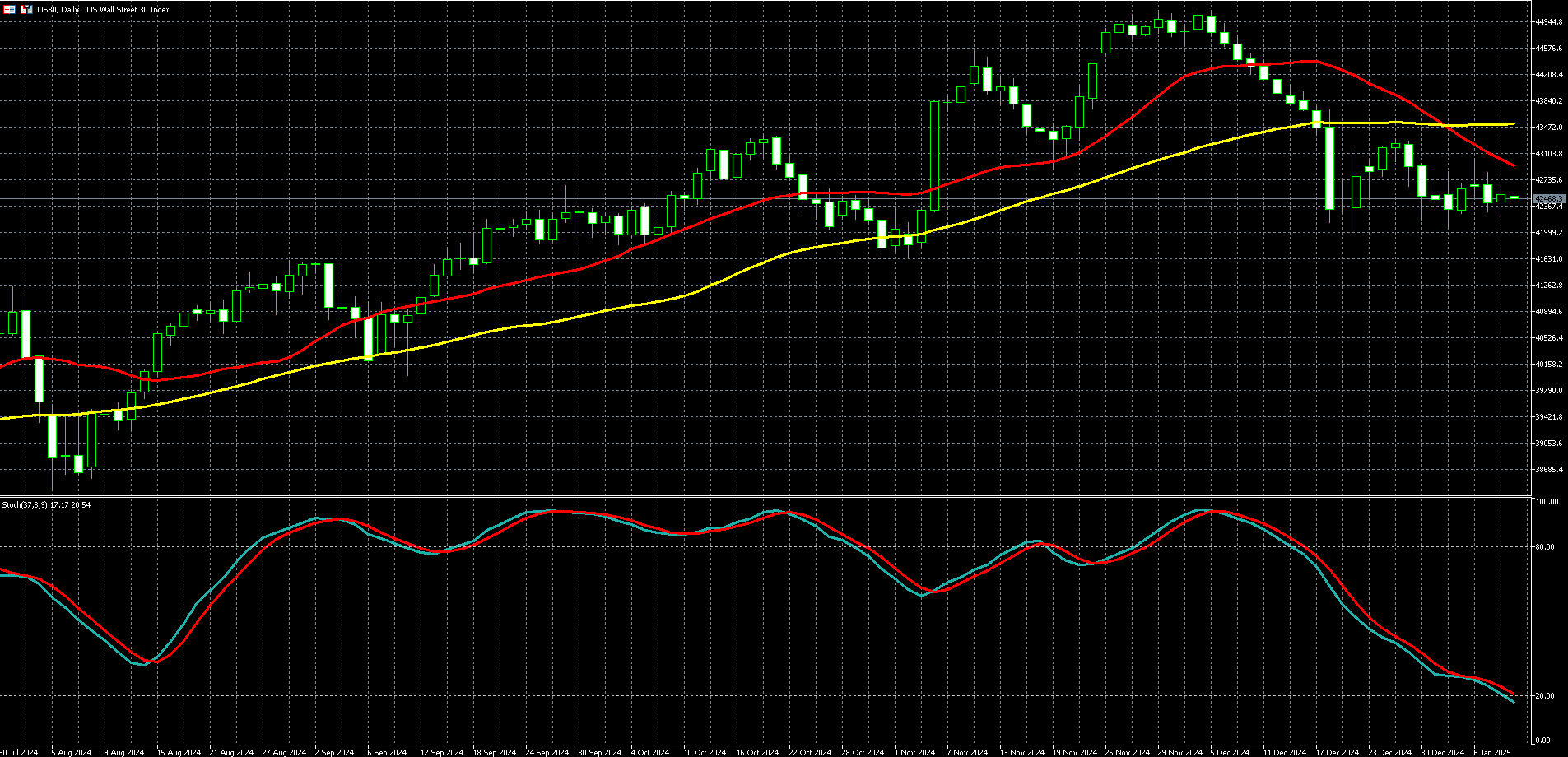
Task: Click the 80.00 stochastic level label
Action: (x=1547, y=547)
